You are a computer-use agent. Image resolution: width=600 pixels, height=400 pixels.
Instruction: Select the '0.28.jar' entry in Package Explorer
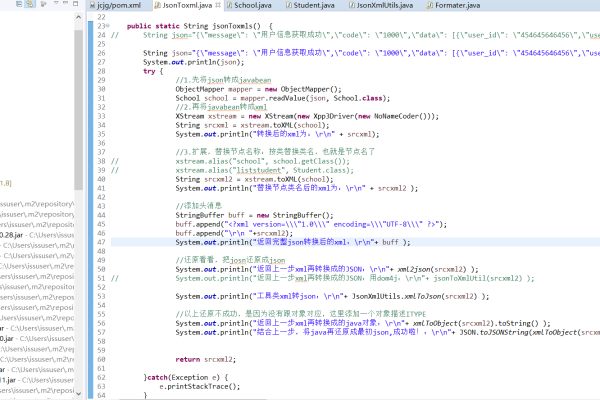[x=37, y=235]
